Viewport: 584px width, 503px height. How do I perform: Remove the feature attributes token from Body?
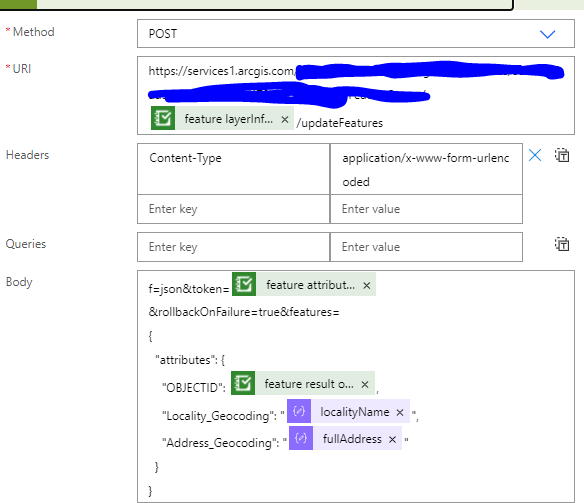tap(366, 286)
